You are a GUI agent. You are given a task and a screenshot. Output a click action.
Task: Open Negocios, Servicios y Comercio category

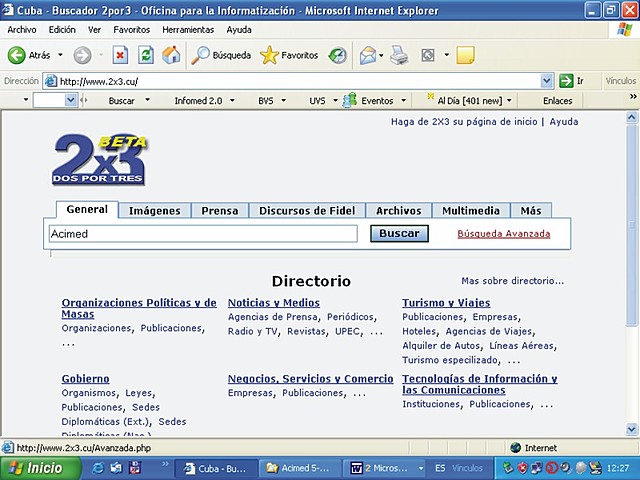pos(310,379)
